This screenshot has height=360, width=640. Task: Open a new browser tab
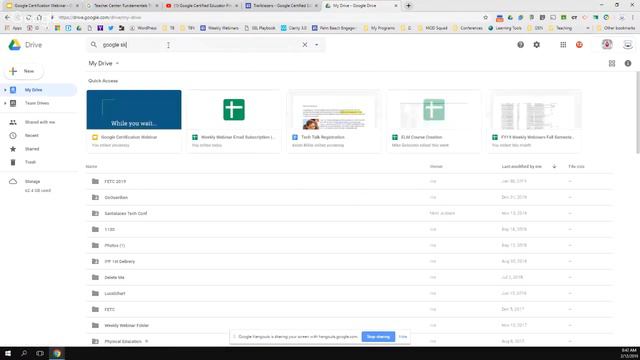[408, 6]
